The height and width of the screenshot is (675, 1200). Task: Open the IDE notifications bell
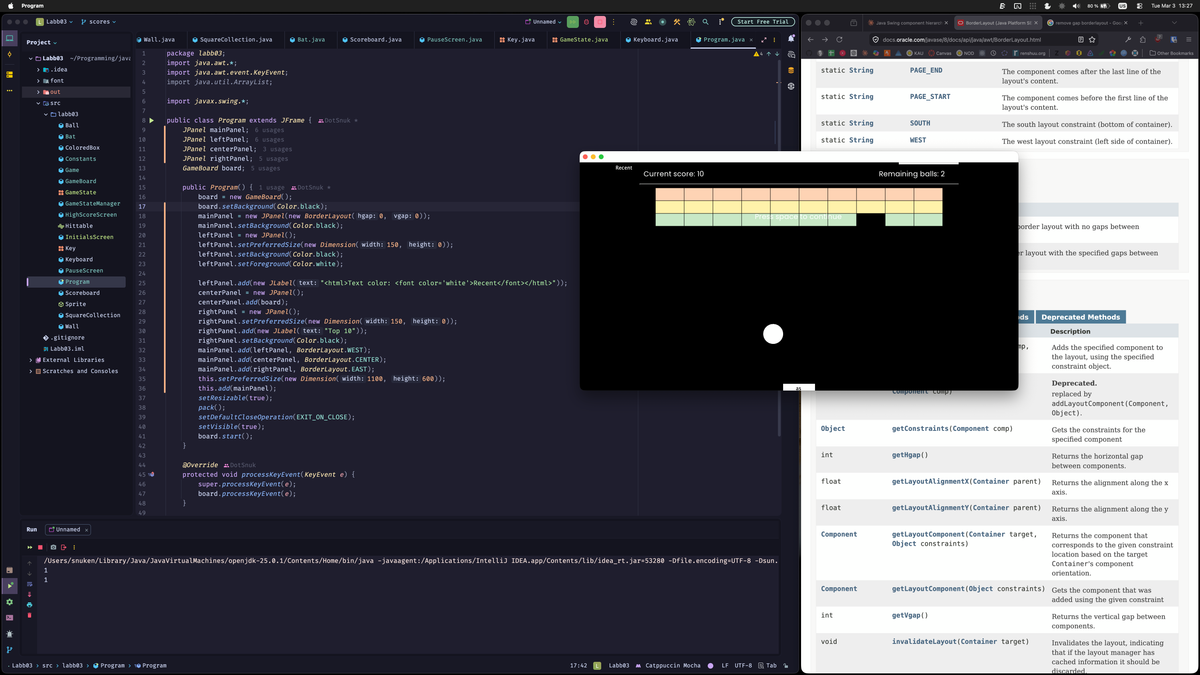click(x=791, y=39)
